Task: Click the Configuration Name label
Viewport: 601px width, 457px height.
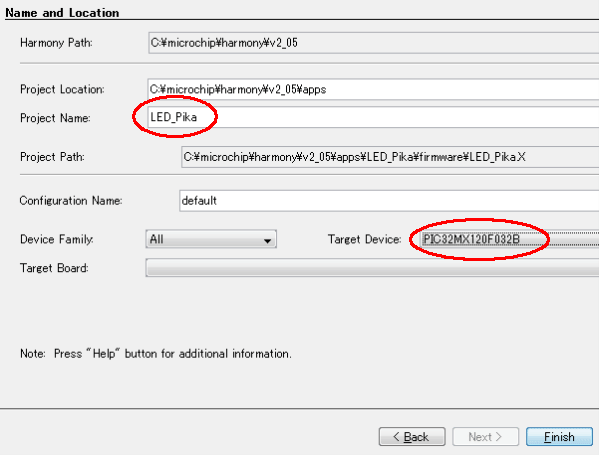Action: 70,200
